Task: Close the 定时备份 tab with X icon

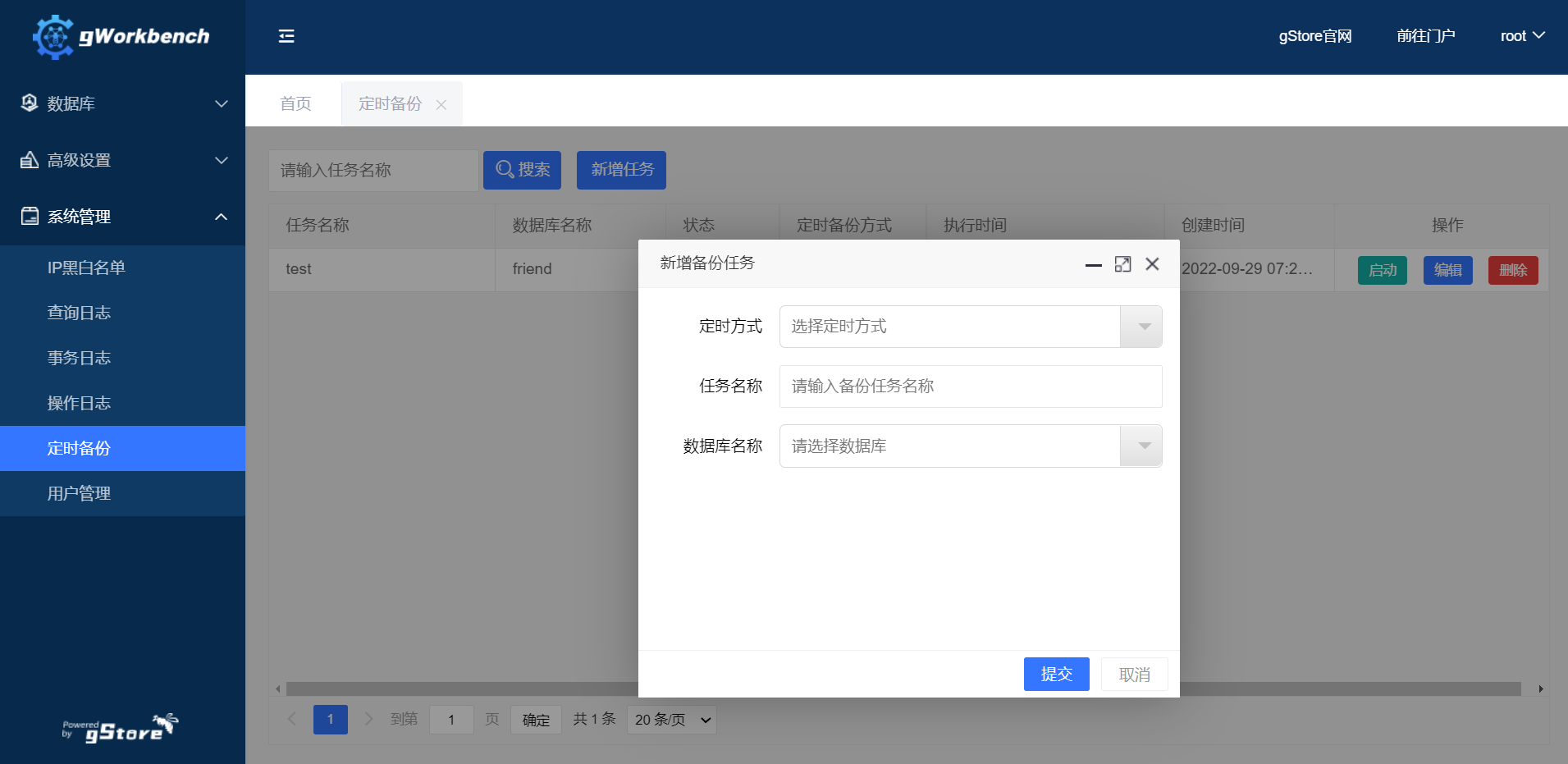Action: 441,105
